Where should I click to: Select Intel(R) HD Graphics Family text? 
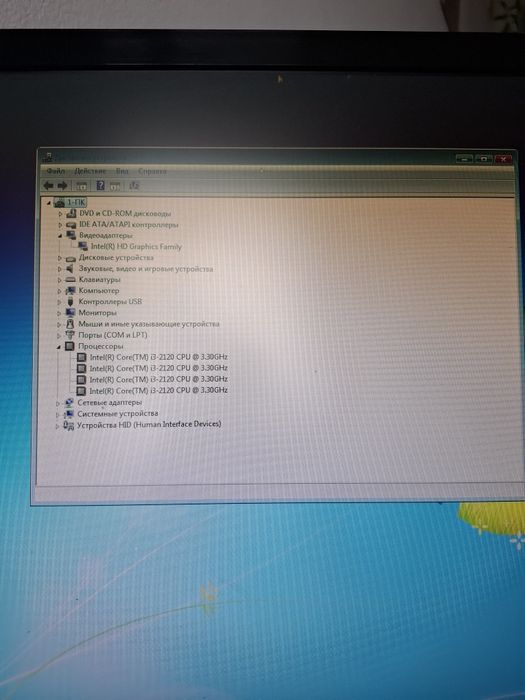tap(136, 246)
